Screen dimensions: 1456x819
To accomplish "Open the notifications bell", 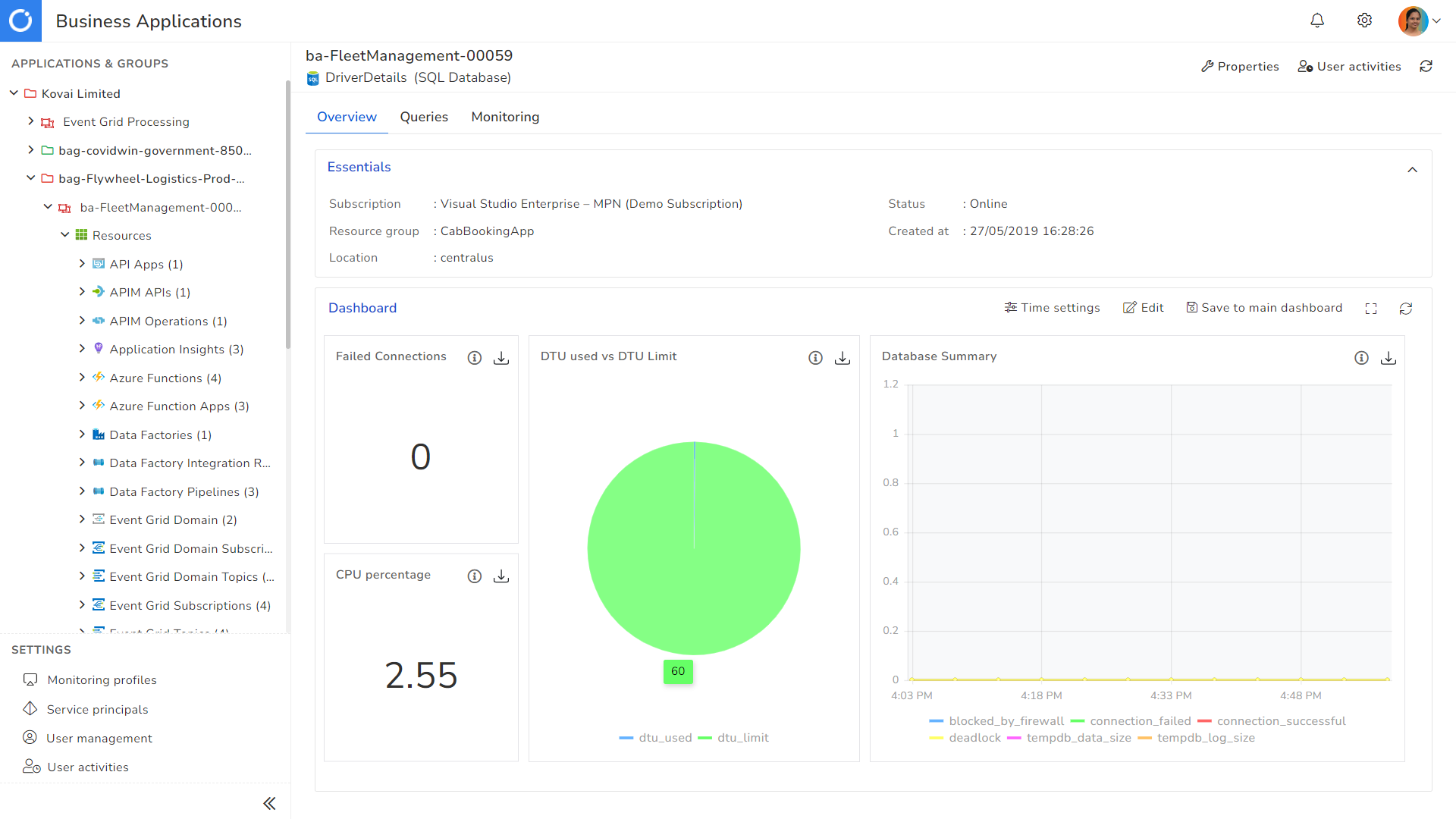I will click(x=1317, y=20).
